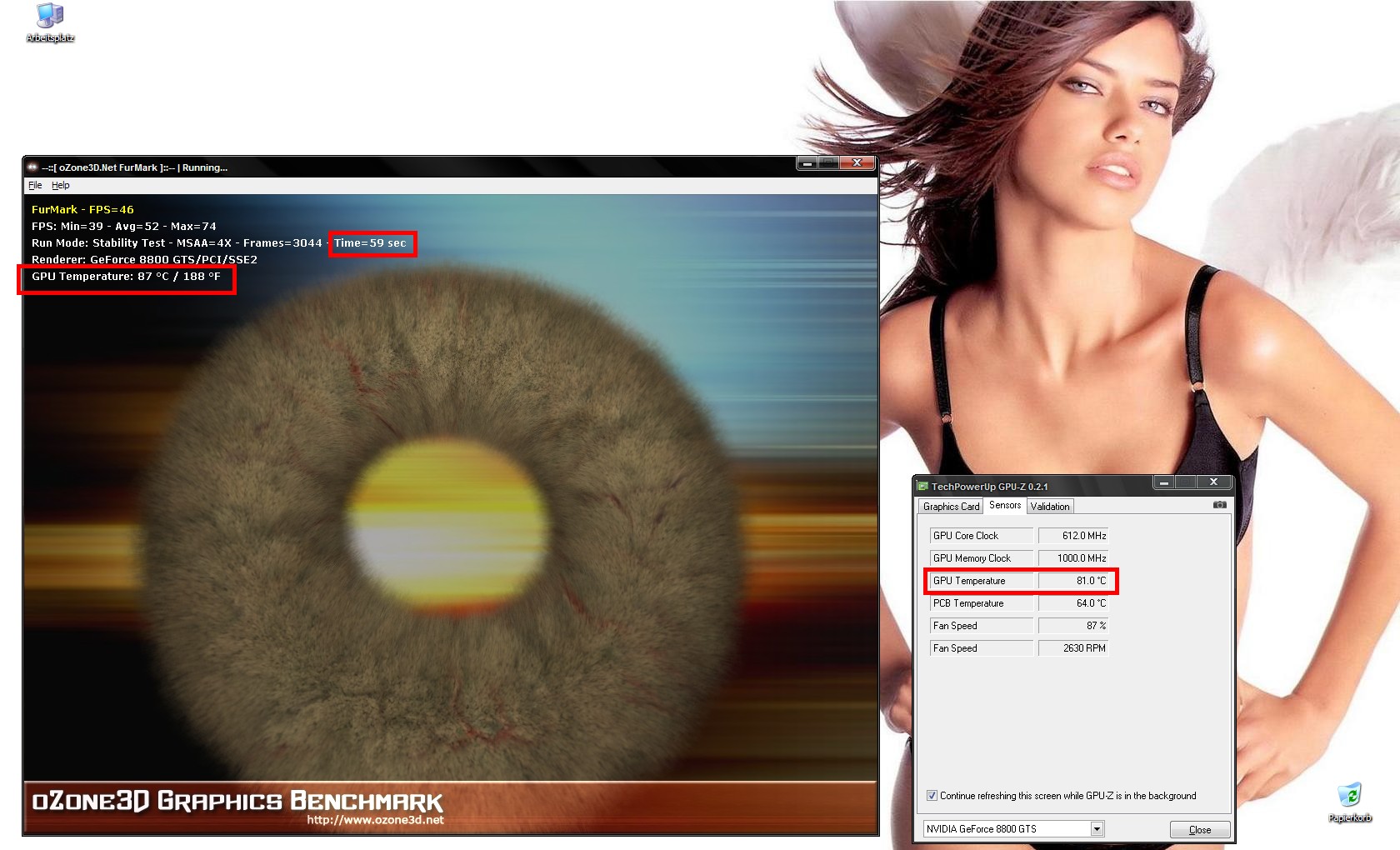Viewport: 1400px width, 850px height.
Task: Click the Time=59 sec readout
Action: 370,243
